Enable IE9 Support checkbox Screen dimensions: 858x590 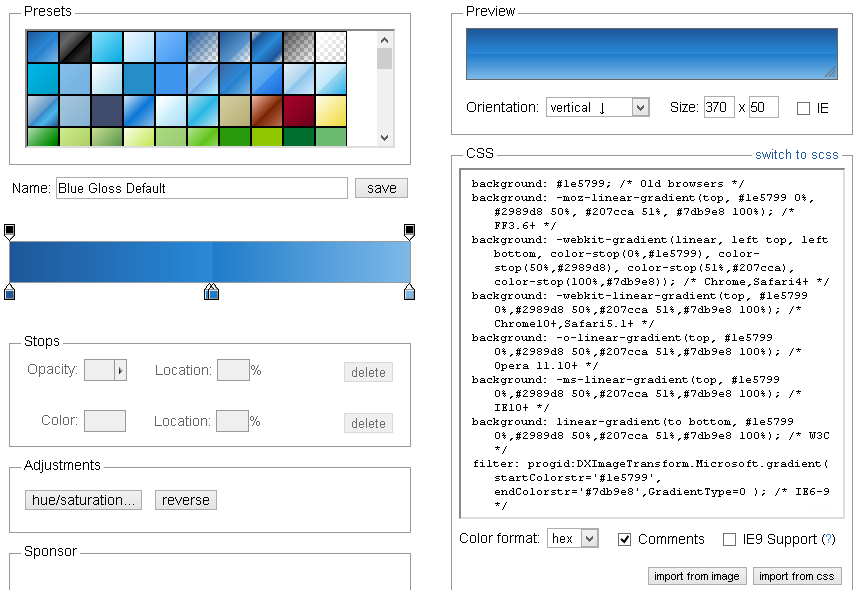[729, 540]
